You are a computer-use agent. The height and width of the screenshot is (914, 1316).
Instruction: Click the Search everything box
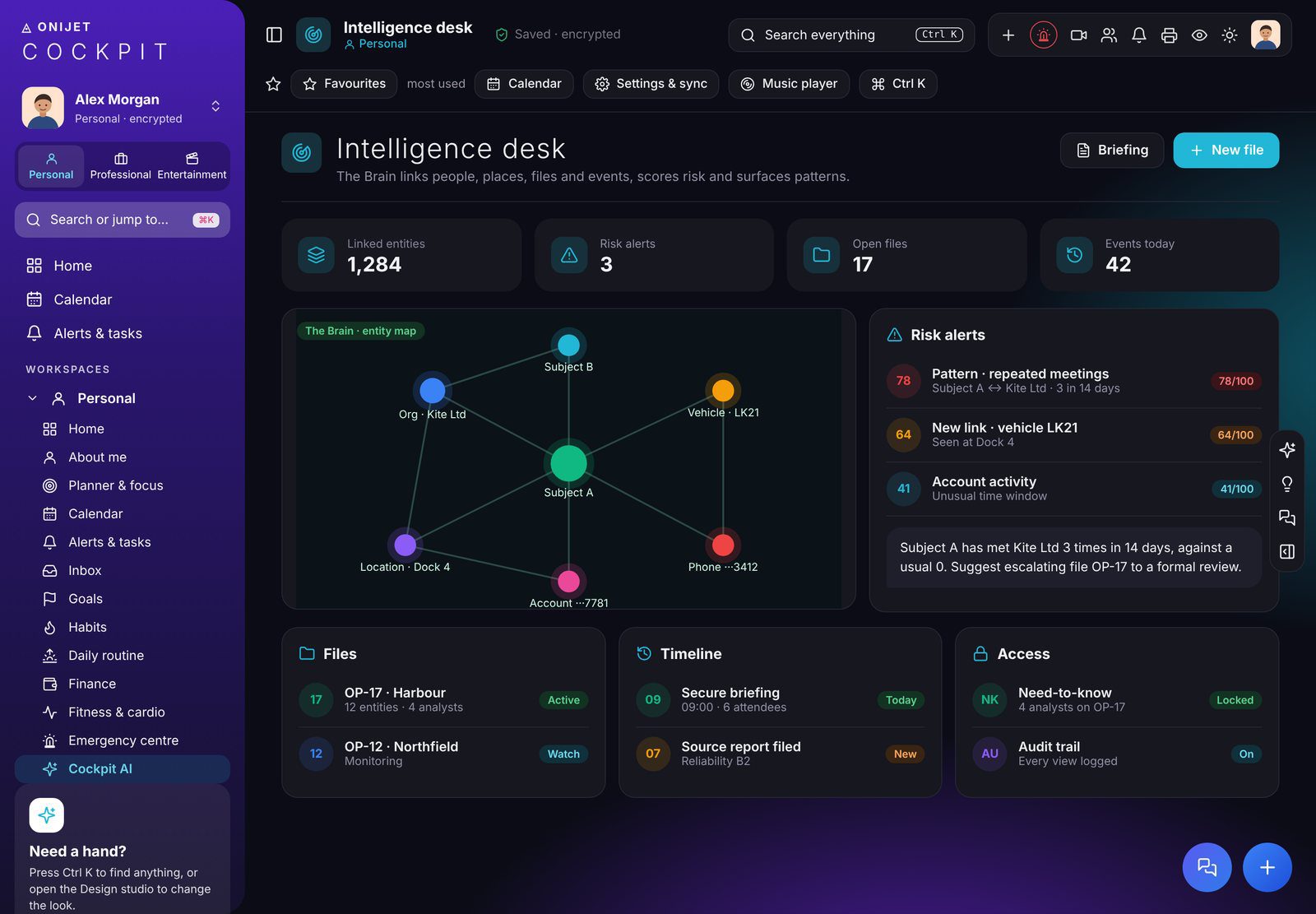point(851,35)
